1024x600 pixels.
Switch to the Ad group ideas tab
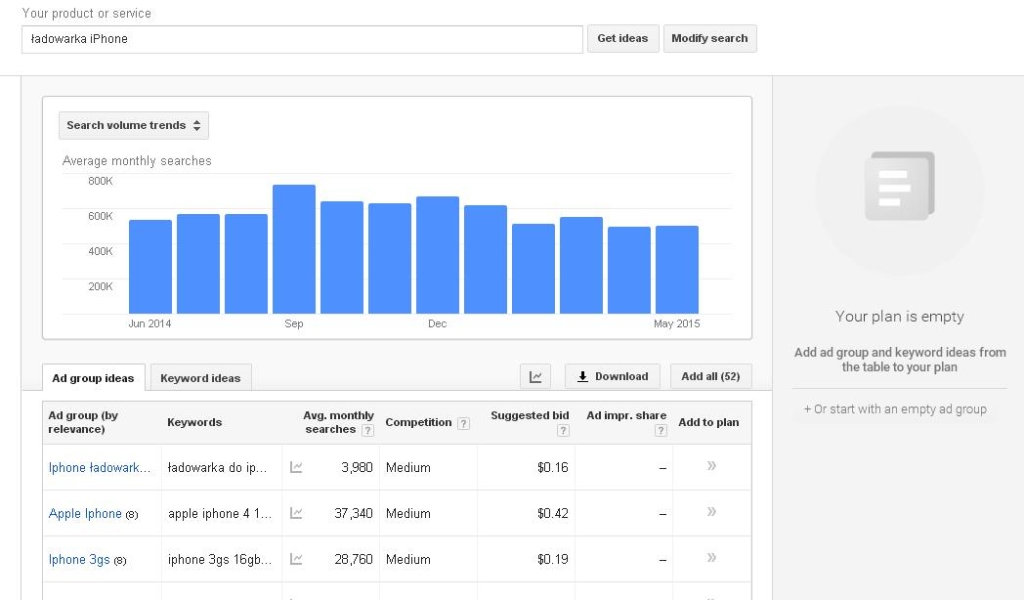pos(93,378)
